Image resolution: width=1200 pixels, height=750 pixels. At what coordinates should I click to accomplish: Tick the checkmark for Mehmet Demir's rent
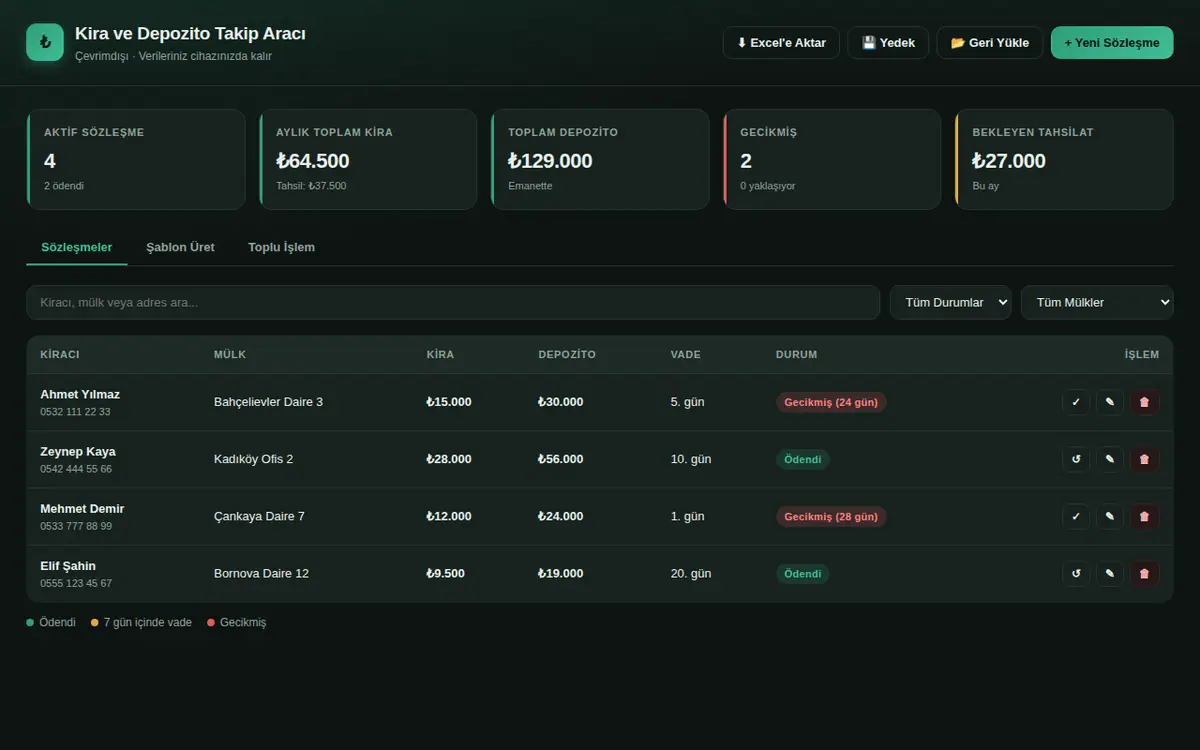coord(1076,516)
